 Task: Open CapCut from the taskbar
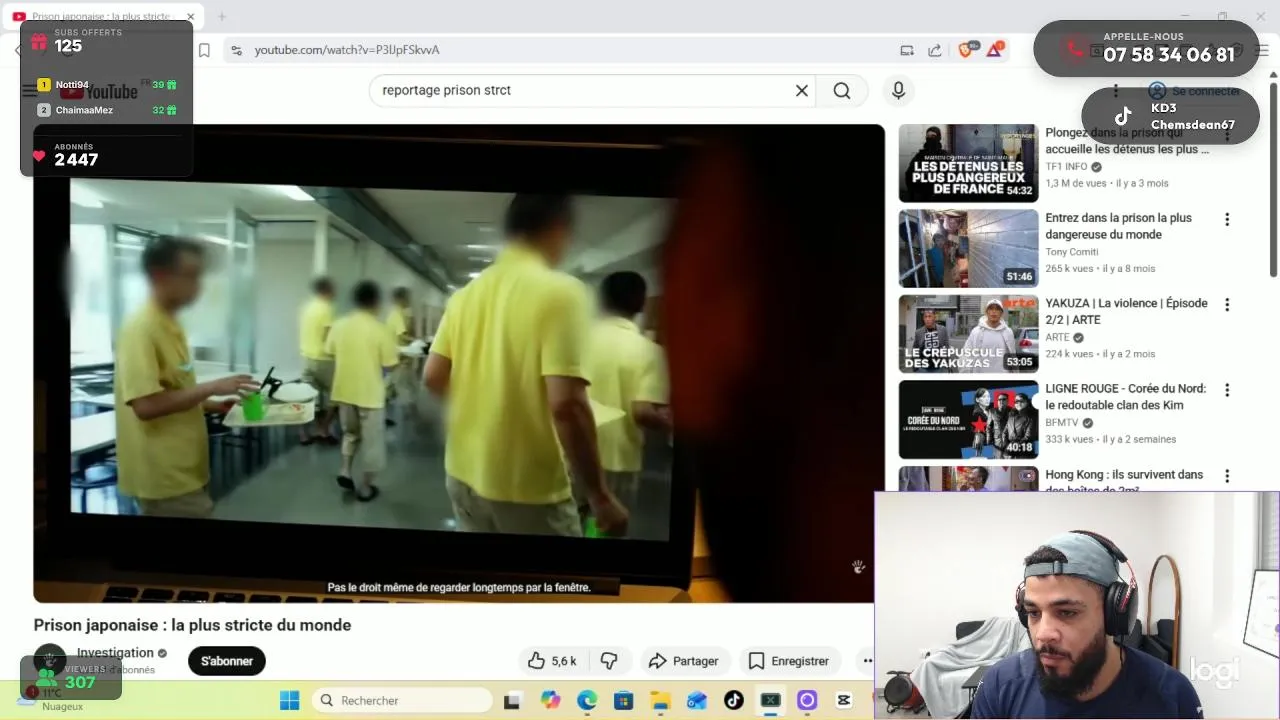coord(844,700)
